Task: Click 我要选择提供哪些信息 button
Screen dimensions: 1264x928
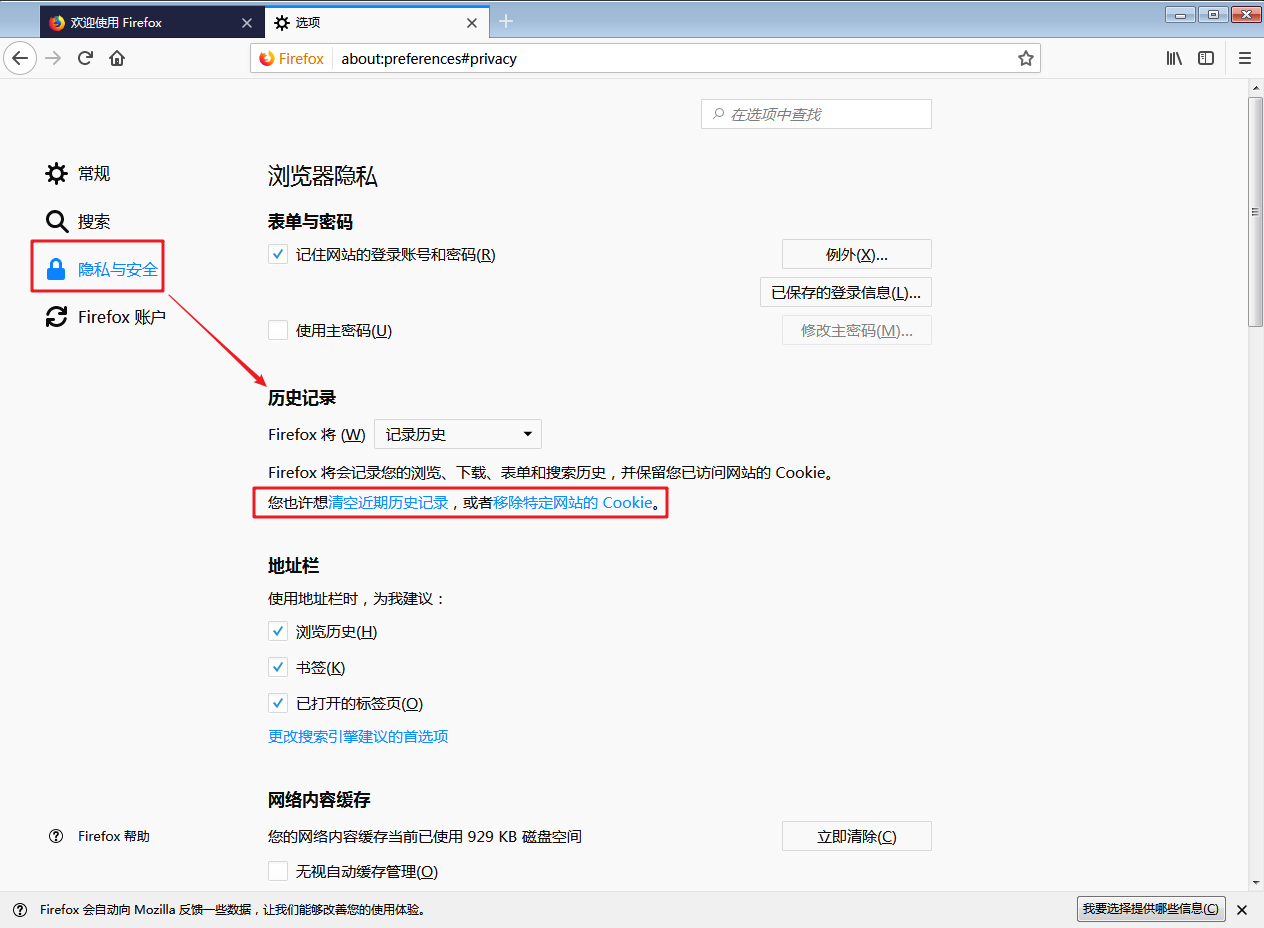Action: (1151, 909)
